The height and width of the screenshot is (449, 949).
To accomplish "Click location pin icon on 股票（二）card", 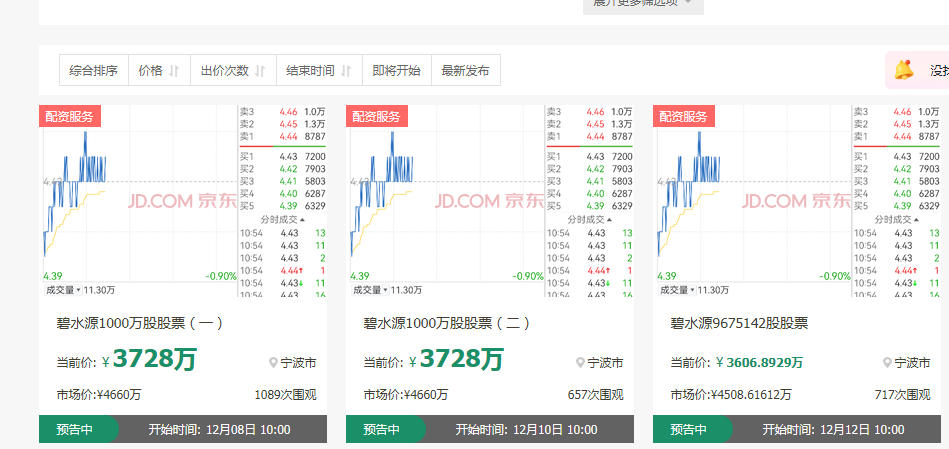I will 580,363.
